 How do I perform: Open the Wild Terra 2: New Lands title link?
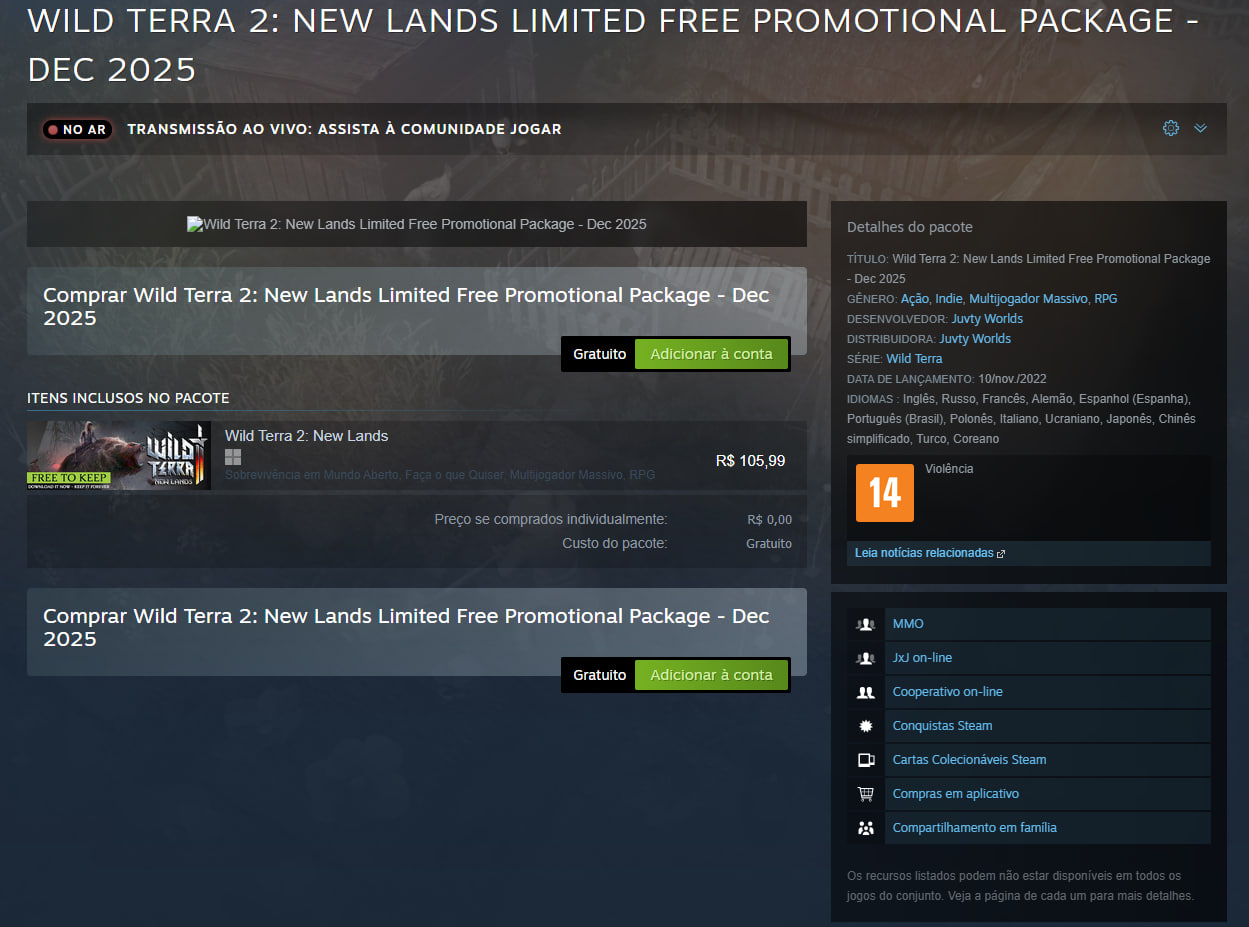[x=306, y=436]
